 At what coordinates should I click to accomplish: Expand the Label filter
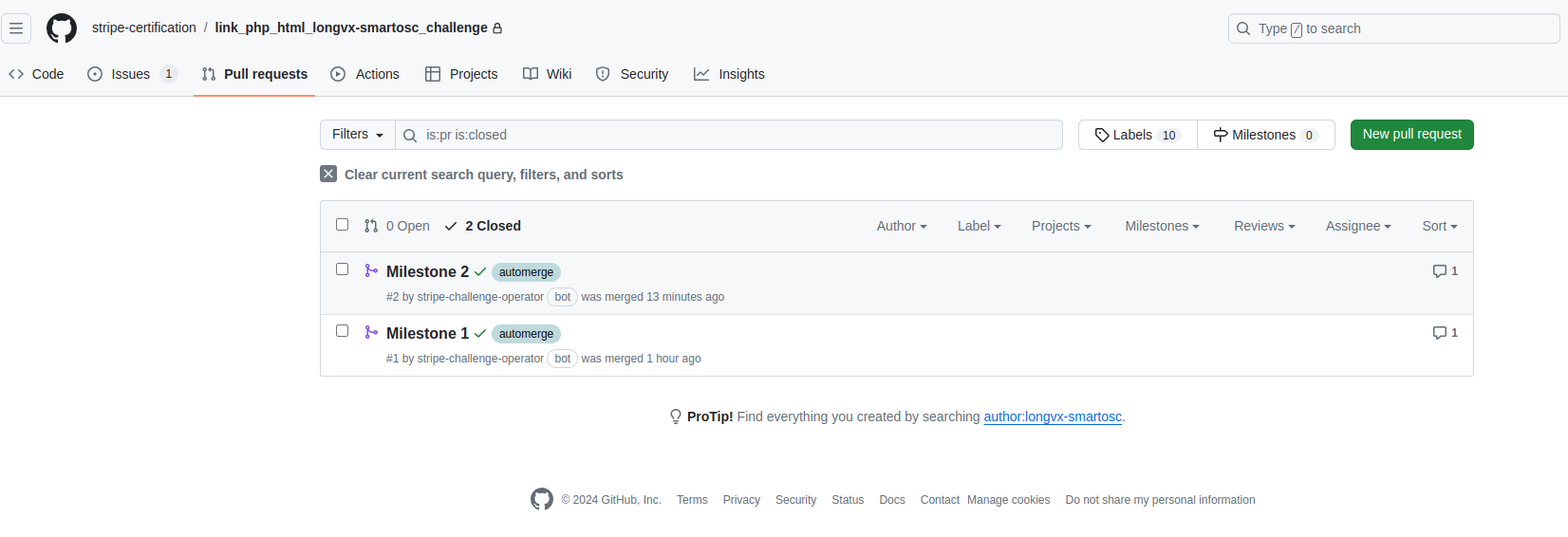[x=980, y=226]
